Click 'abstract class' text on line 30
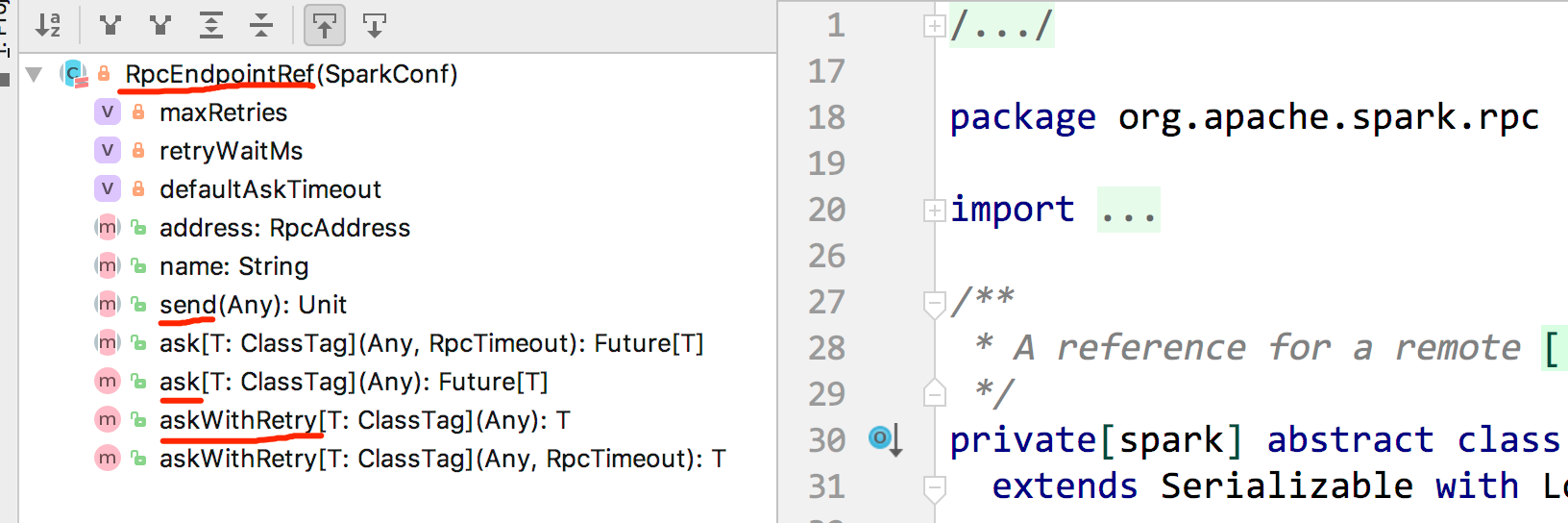This screenshot has width=1568, height=523. pyautogui.click(x=1413, y=440)
